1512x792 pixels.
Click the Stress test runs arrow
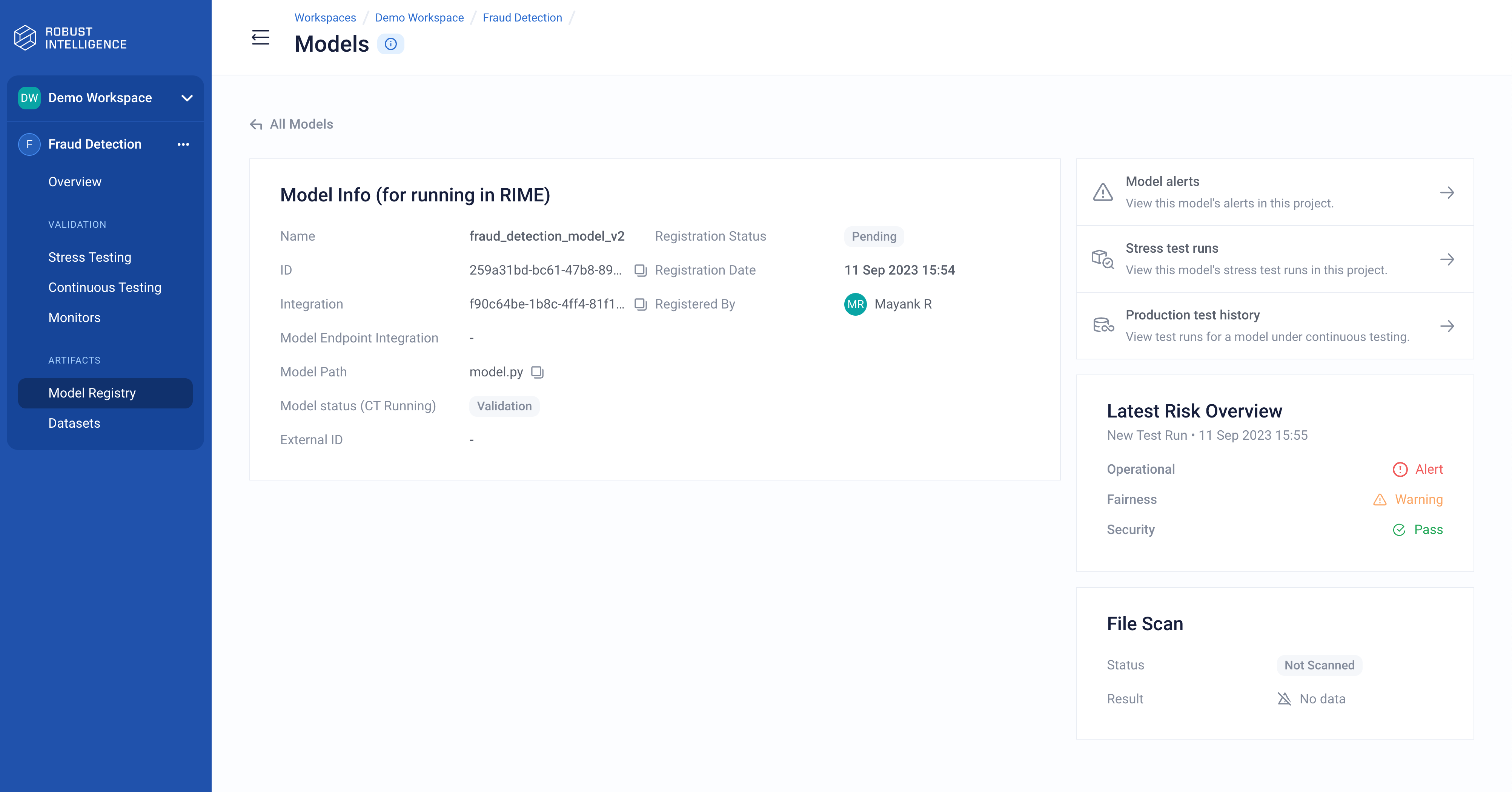coord(1447,259)
